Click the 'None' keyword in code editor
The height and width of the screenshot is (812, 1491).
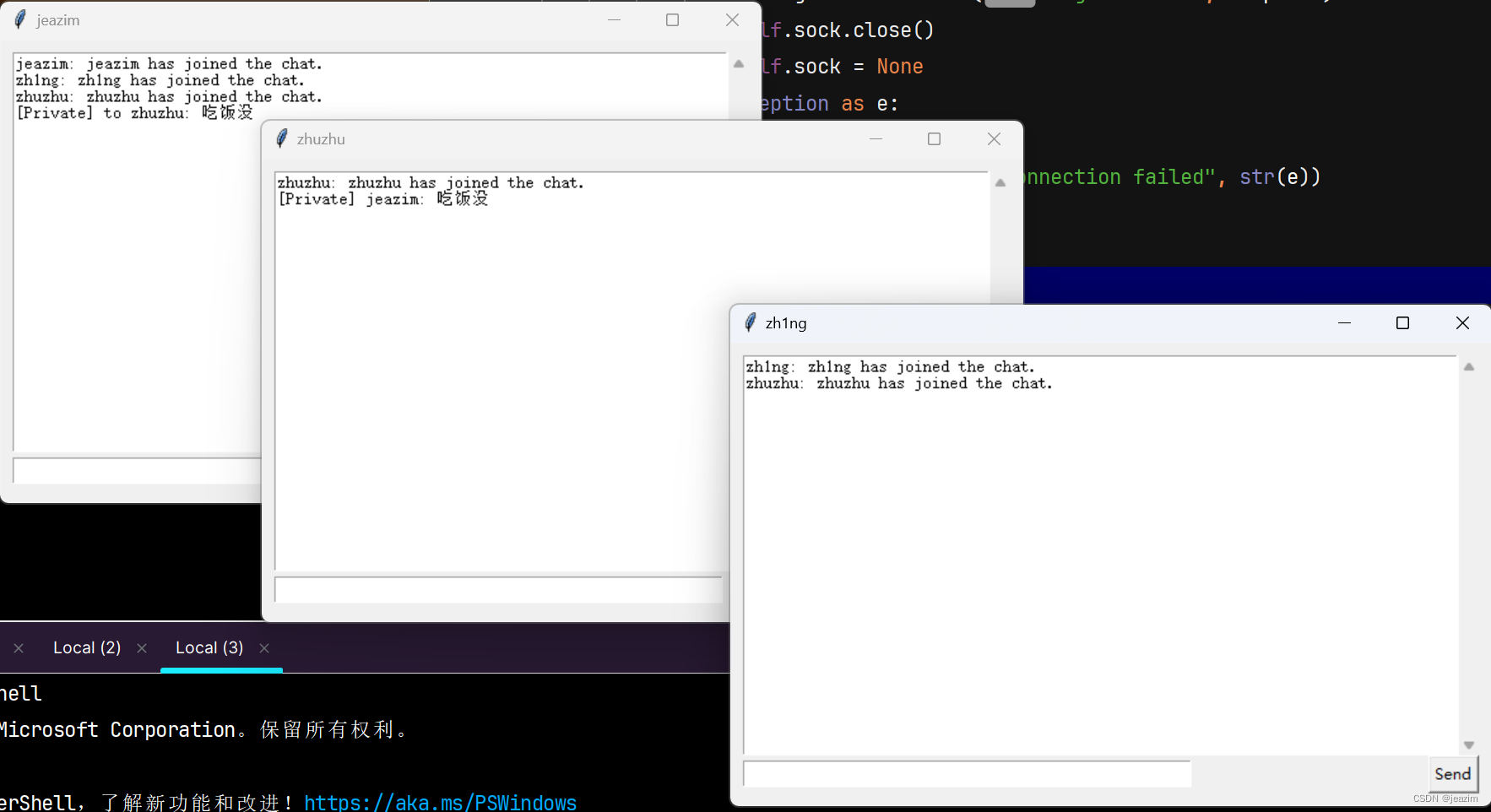pos(900,67)
